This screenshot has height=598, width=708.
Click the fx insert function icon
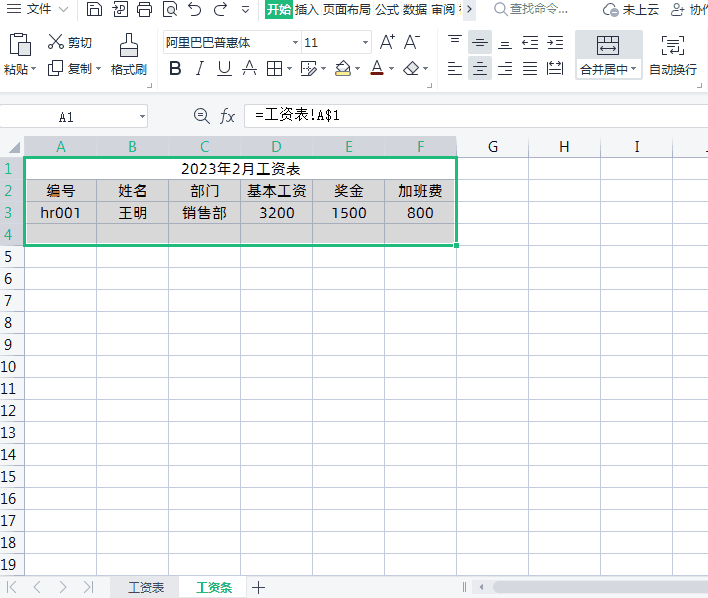click(x=227, y=116)
